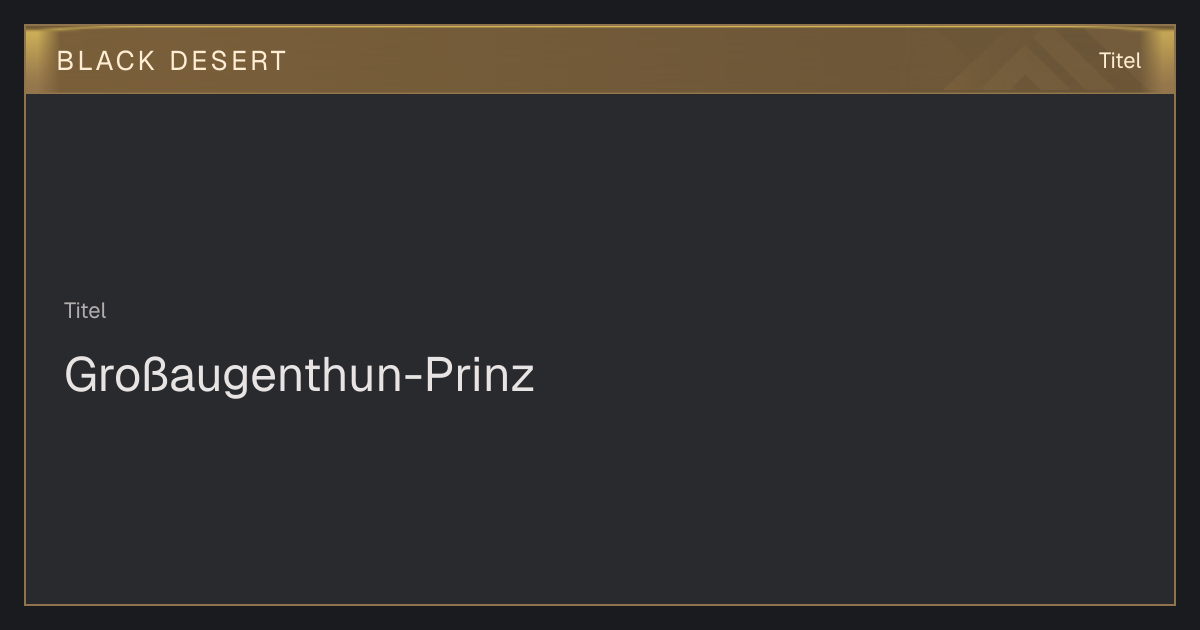Click the word BLACK in the header
This screenshot has height=630, width=1200.
point(106,61)
